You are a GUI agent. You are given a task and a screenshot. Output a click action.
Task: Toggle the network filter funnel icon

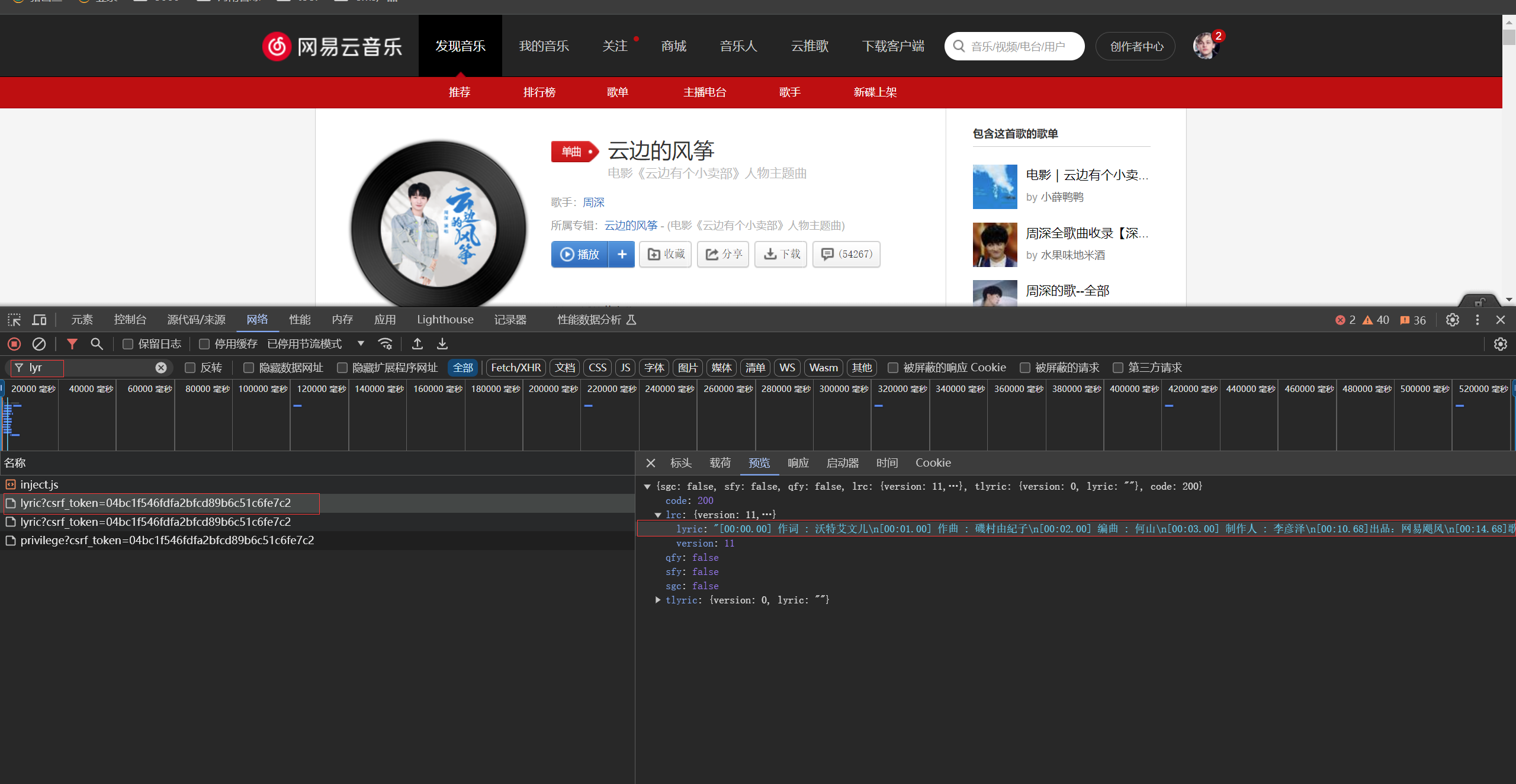(72, 344)
